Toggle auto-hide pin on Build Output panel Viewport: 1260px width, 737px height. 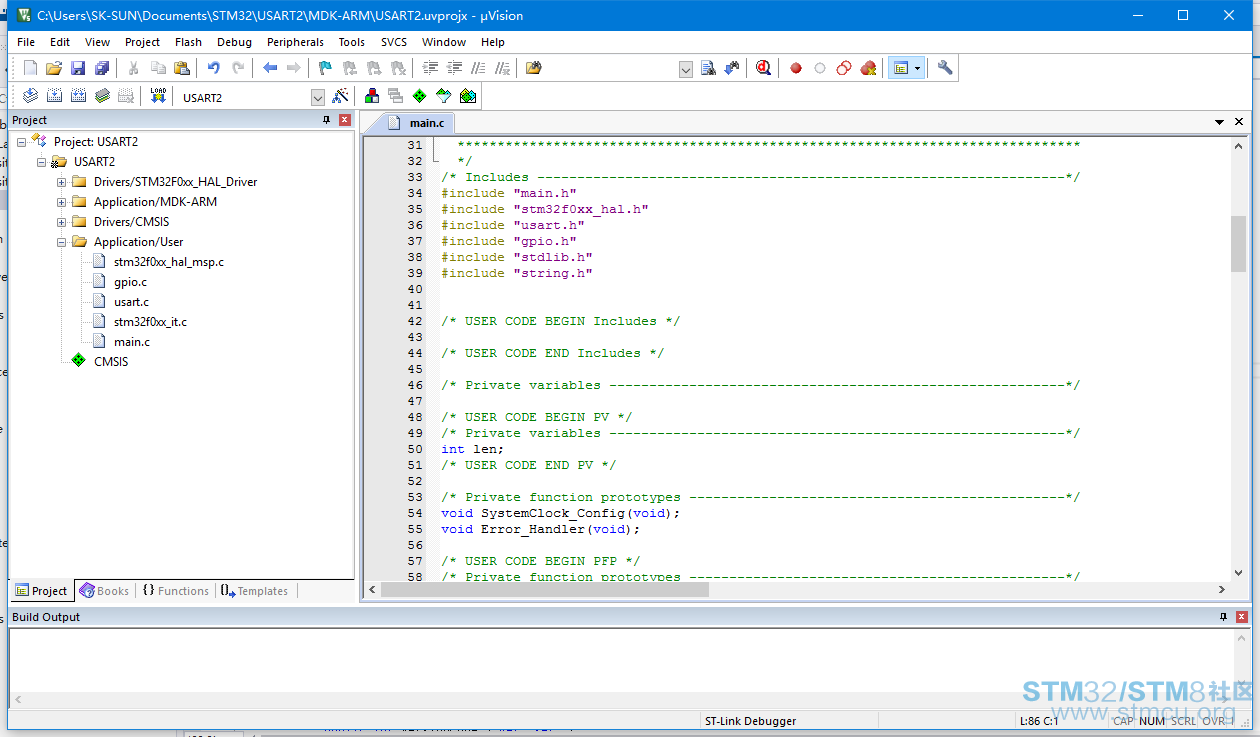1223,617
